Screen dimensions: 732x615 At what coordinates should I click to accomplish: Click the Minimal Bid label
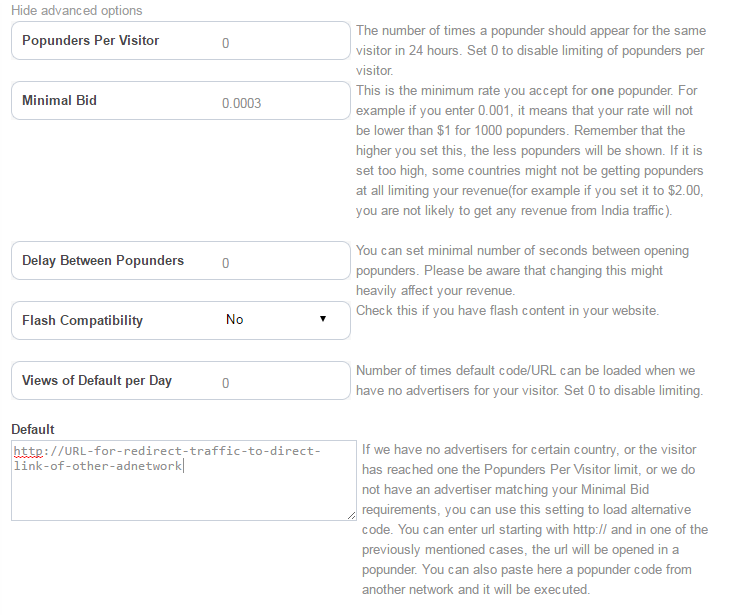[x=59, y=101]
